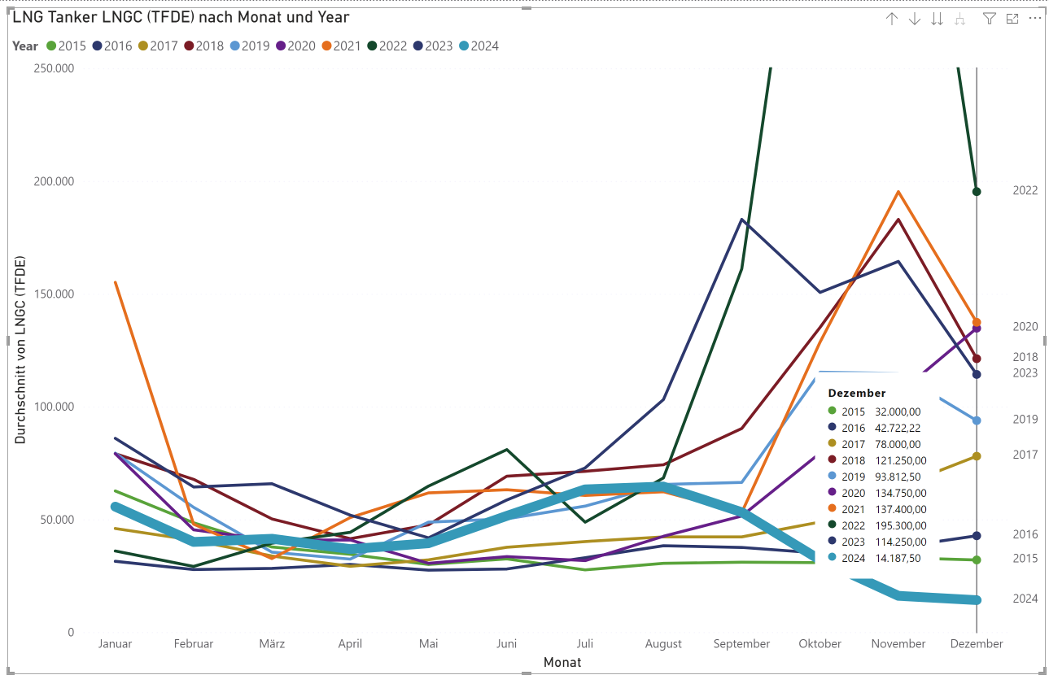Screen dimensions: 1049x675
Task: Expand all down one hierarchy level
Action: click(x=960, y=19)
